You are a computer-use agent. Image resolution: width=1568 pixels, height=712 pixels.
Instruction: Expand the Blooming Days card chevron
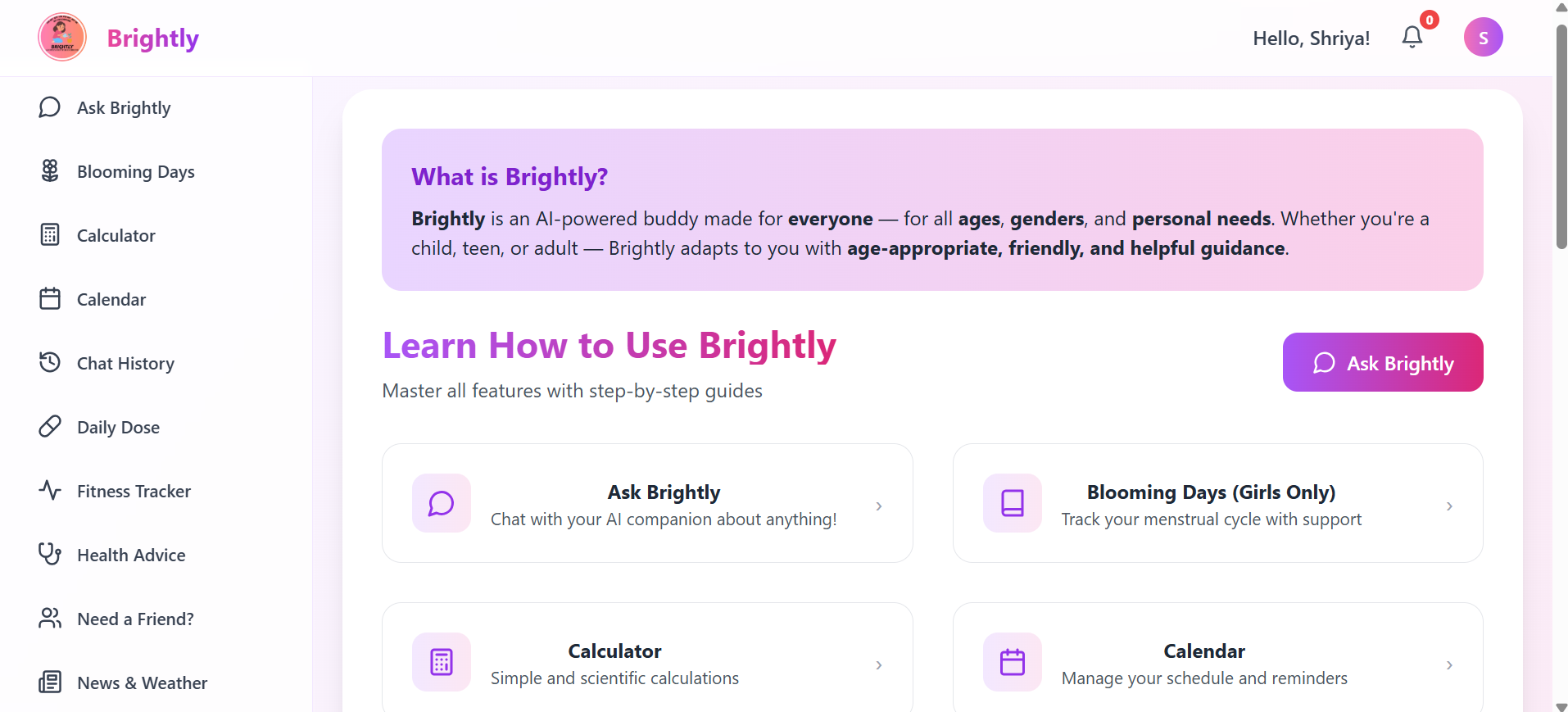tap(1448, 506)
